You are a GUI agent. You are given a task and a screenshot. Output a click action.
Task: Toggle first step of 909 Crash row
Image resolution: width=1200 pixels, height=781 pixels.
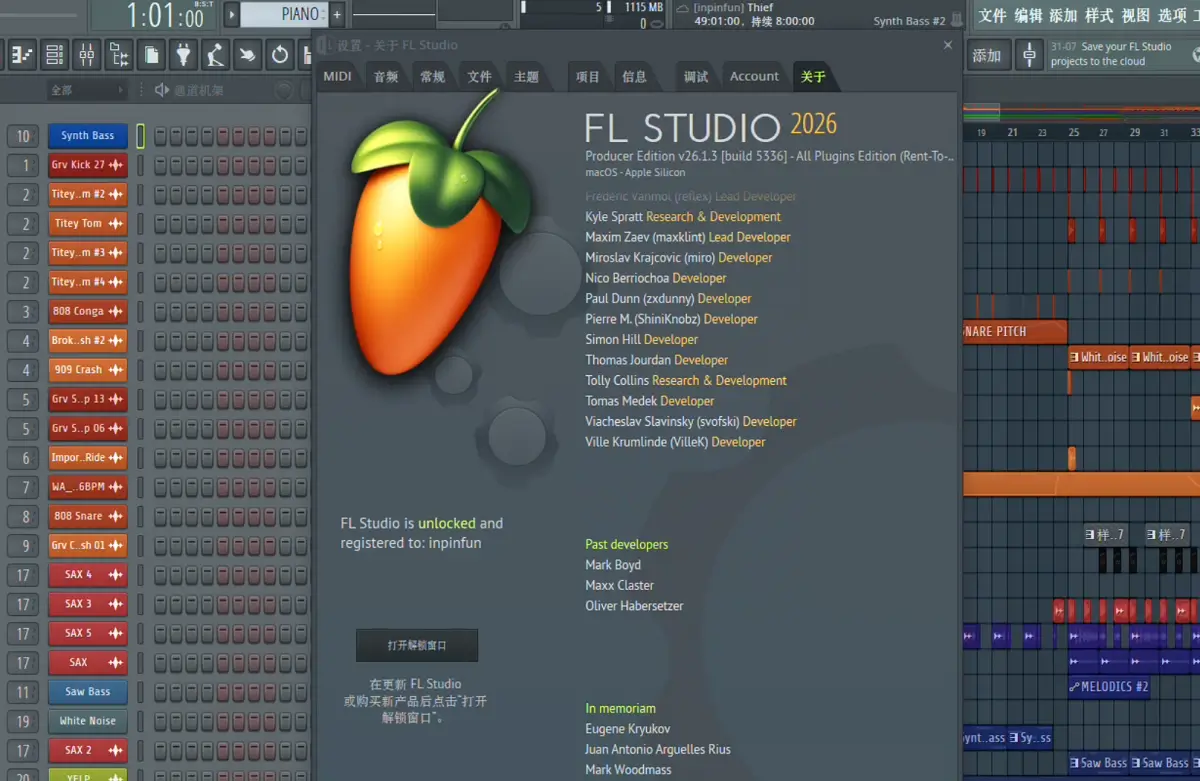[161, 370]
